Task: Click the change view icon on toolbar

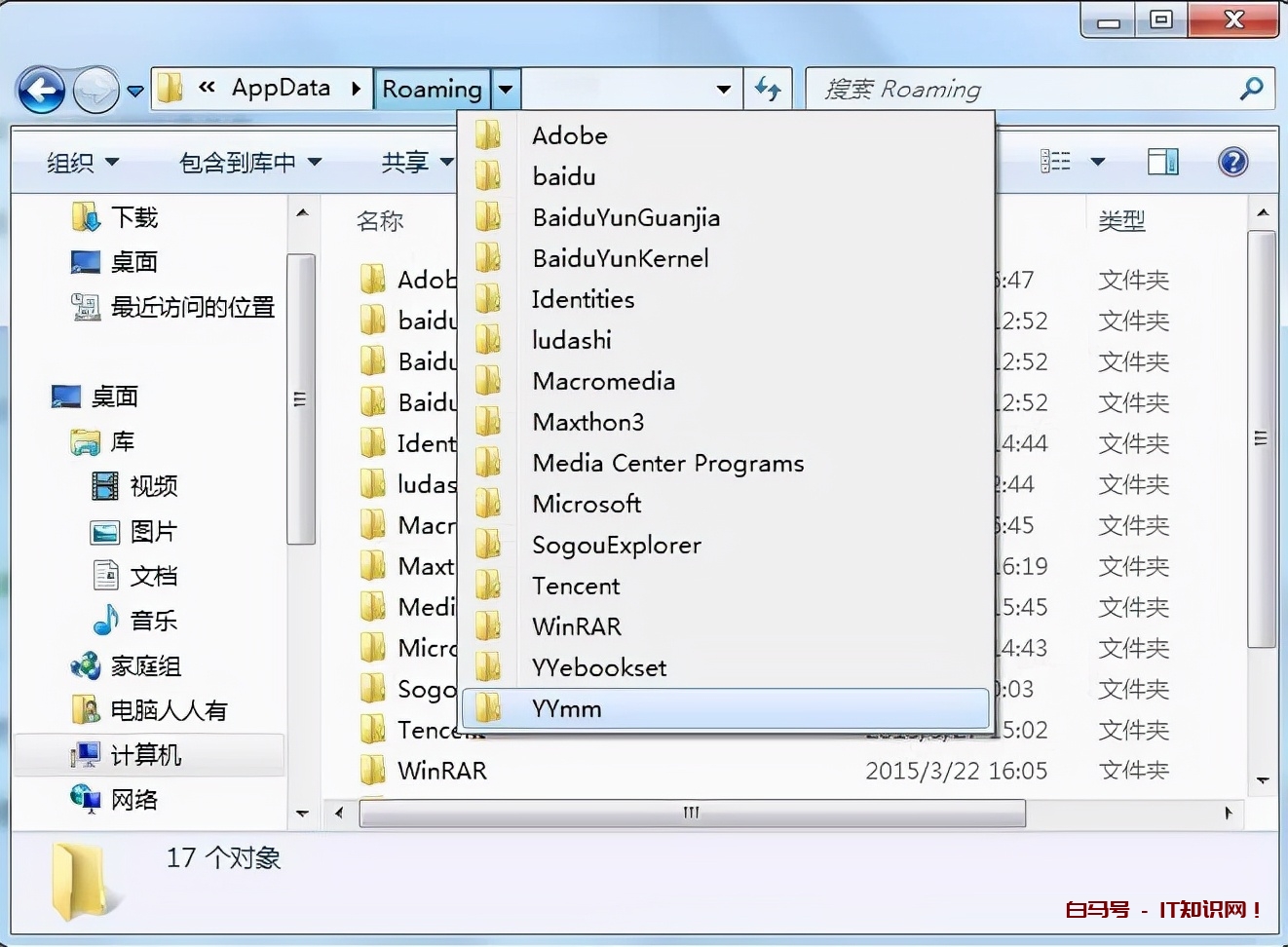Action: point(1055,162)
